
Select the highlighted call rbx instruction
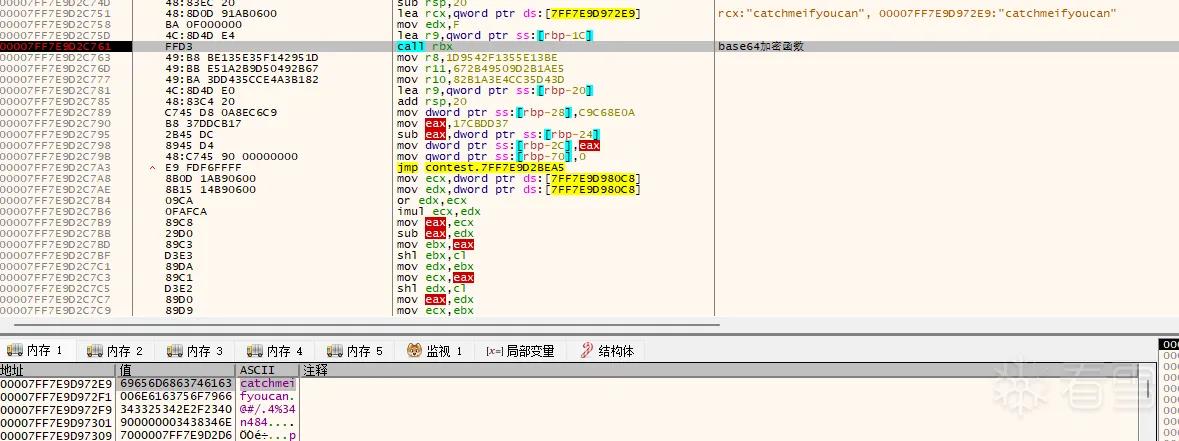point(425,47)
